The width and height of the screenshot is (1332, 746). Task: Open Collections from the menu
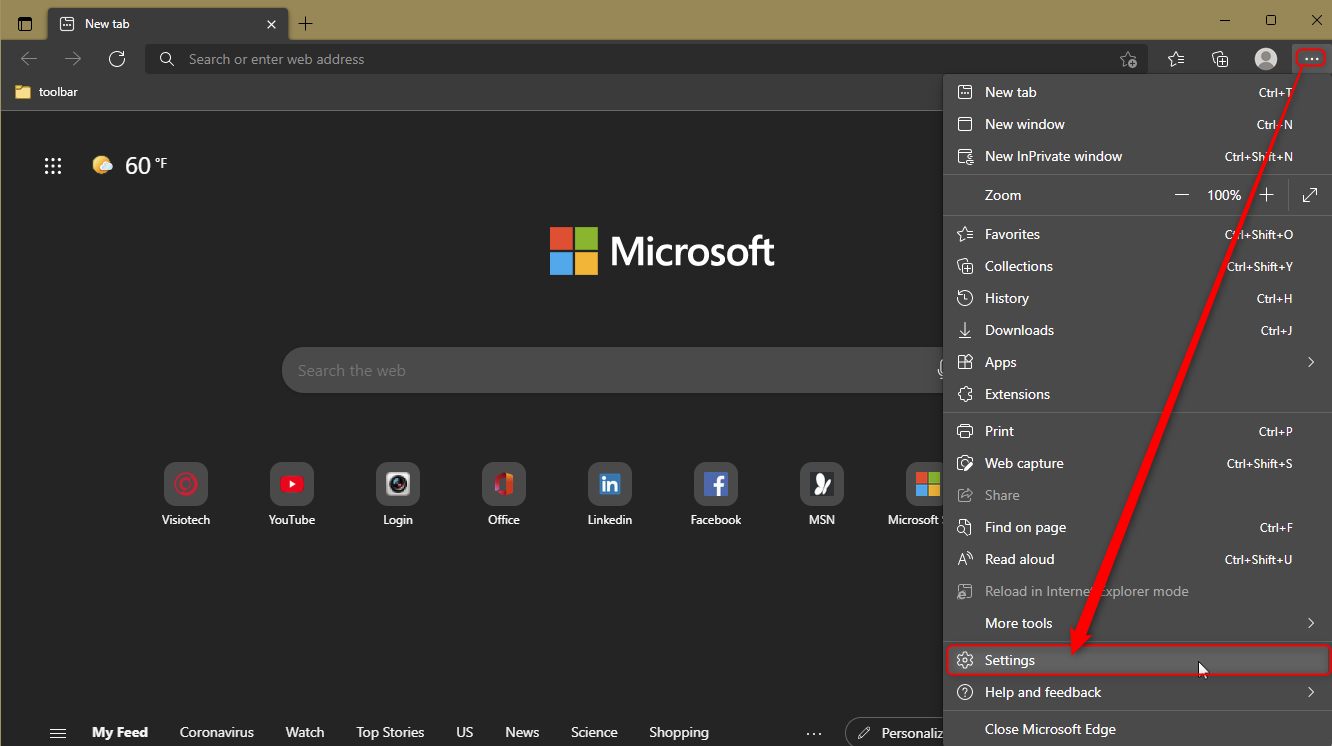1138,266
